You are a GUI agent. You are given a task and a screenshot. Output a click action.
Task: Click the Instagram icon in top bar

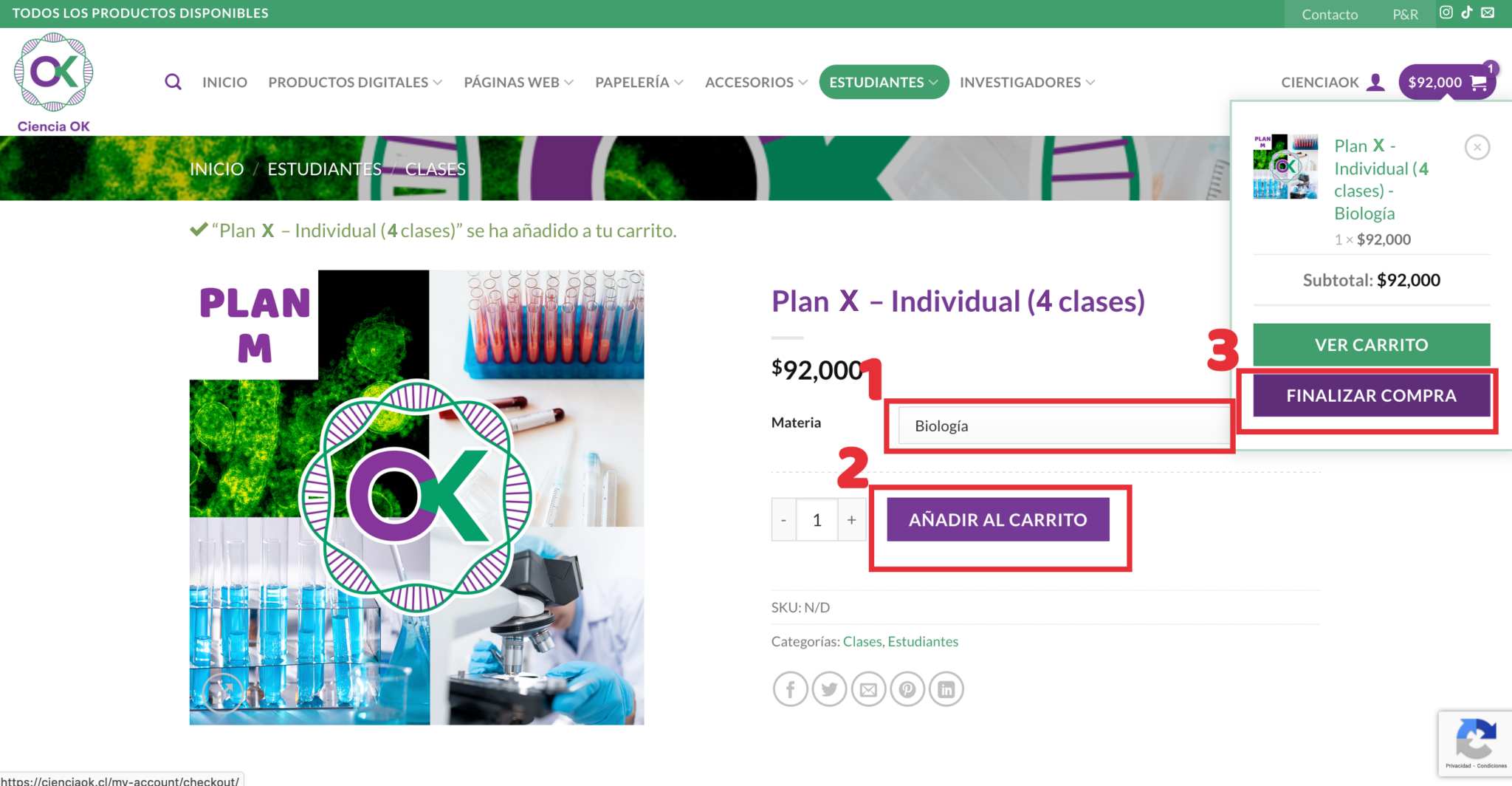(1446, 13)
